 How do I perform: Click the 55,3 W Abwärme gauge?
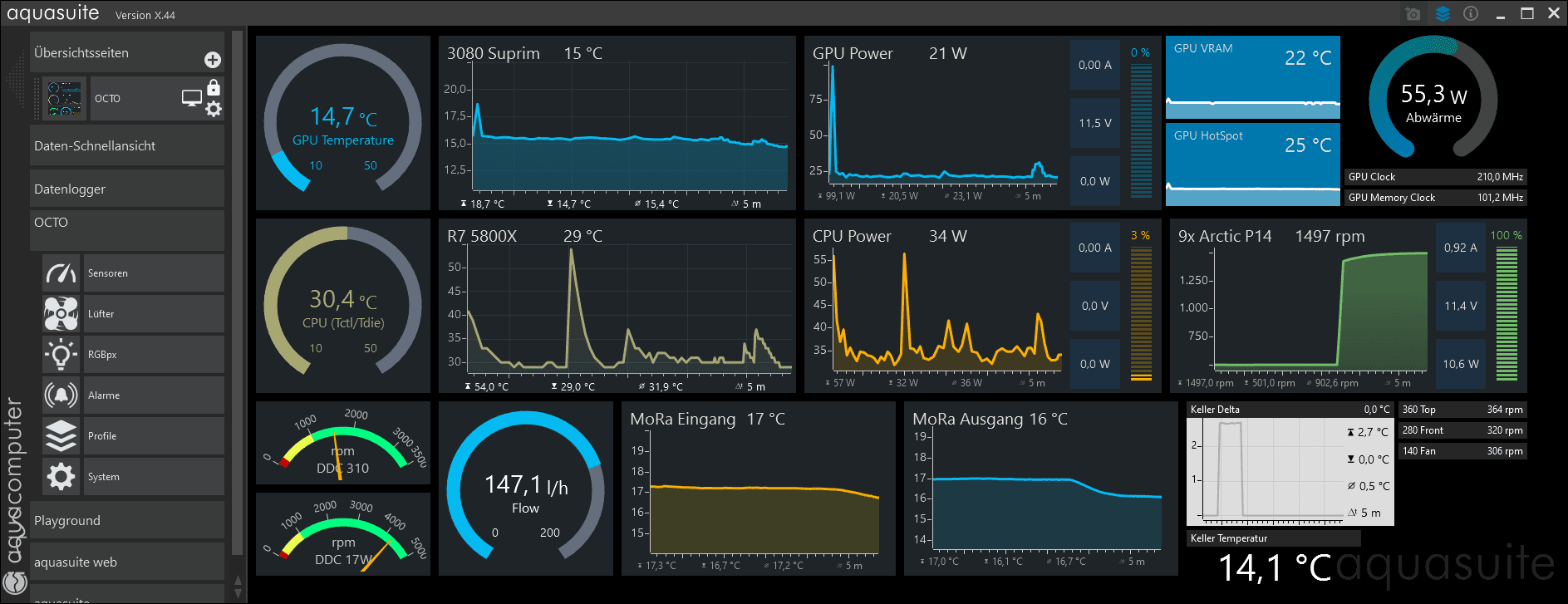(1433, 98)
